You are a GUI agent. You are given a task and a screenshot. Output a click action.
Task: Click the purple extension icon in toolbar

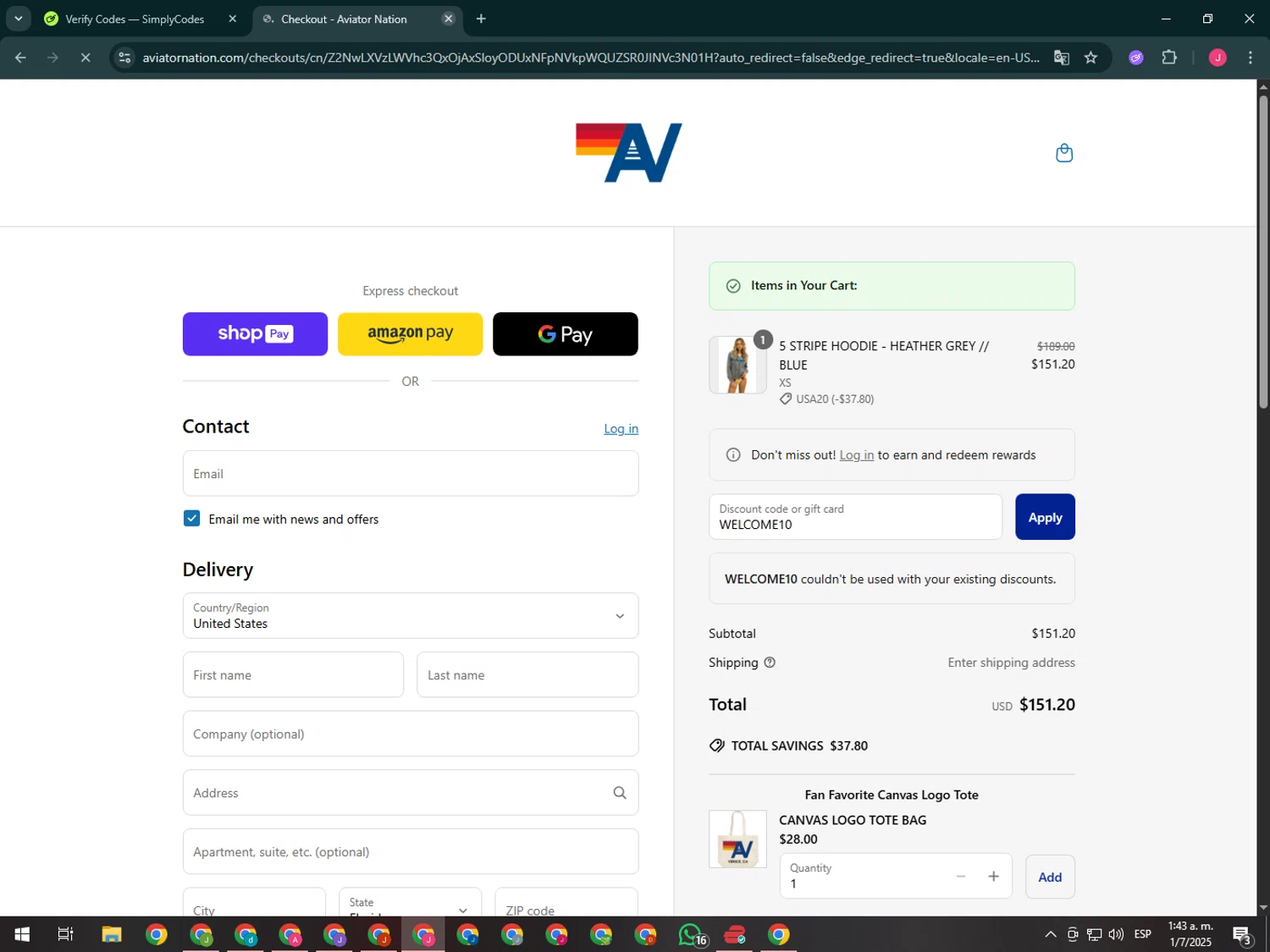pos(1136,58)
